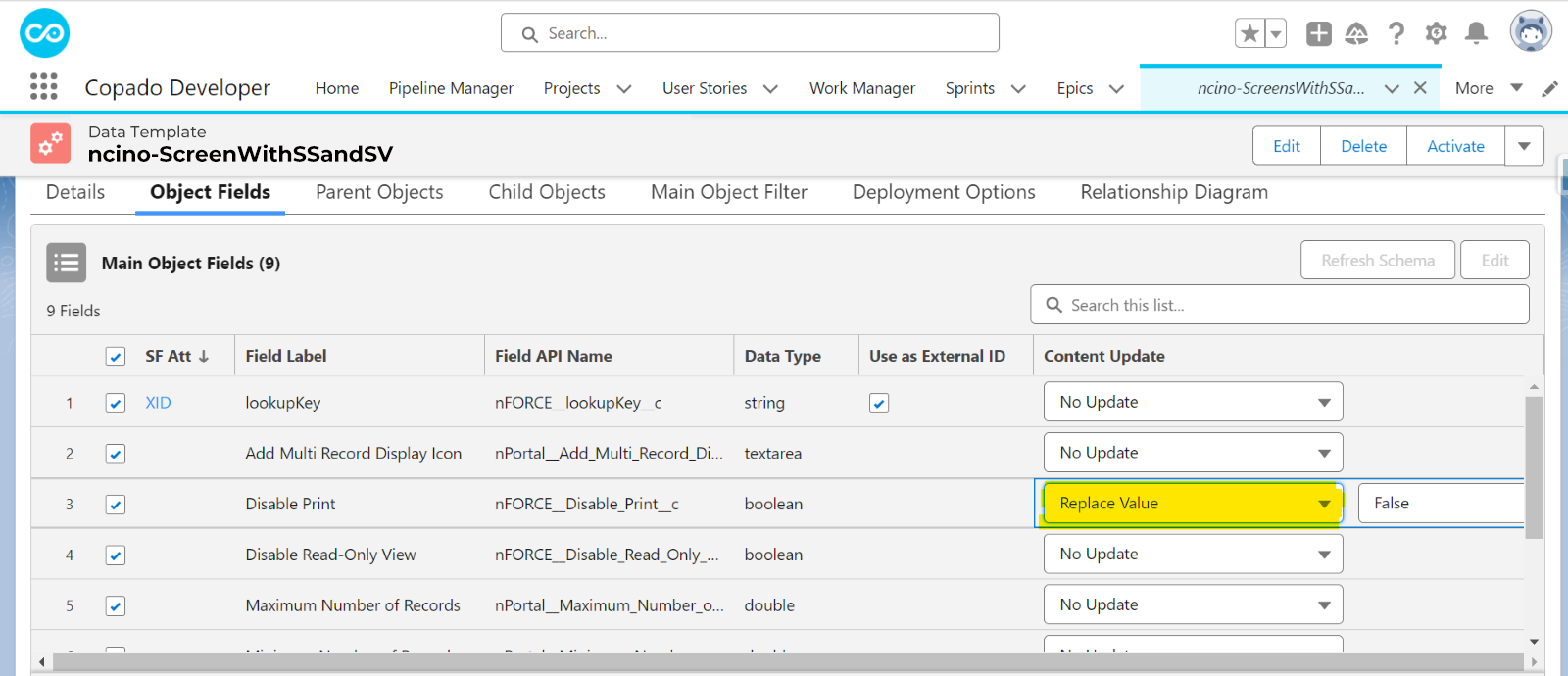This screenshot has height=676, width=1568.
Task: Switch to the Relationship Diagram tab
Action: pyautogui.click(x=1174, y=192)
